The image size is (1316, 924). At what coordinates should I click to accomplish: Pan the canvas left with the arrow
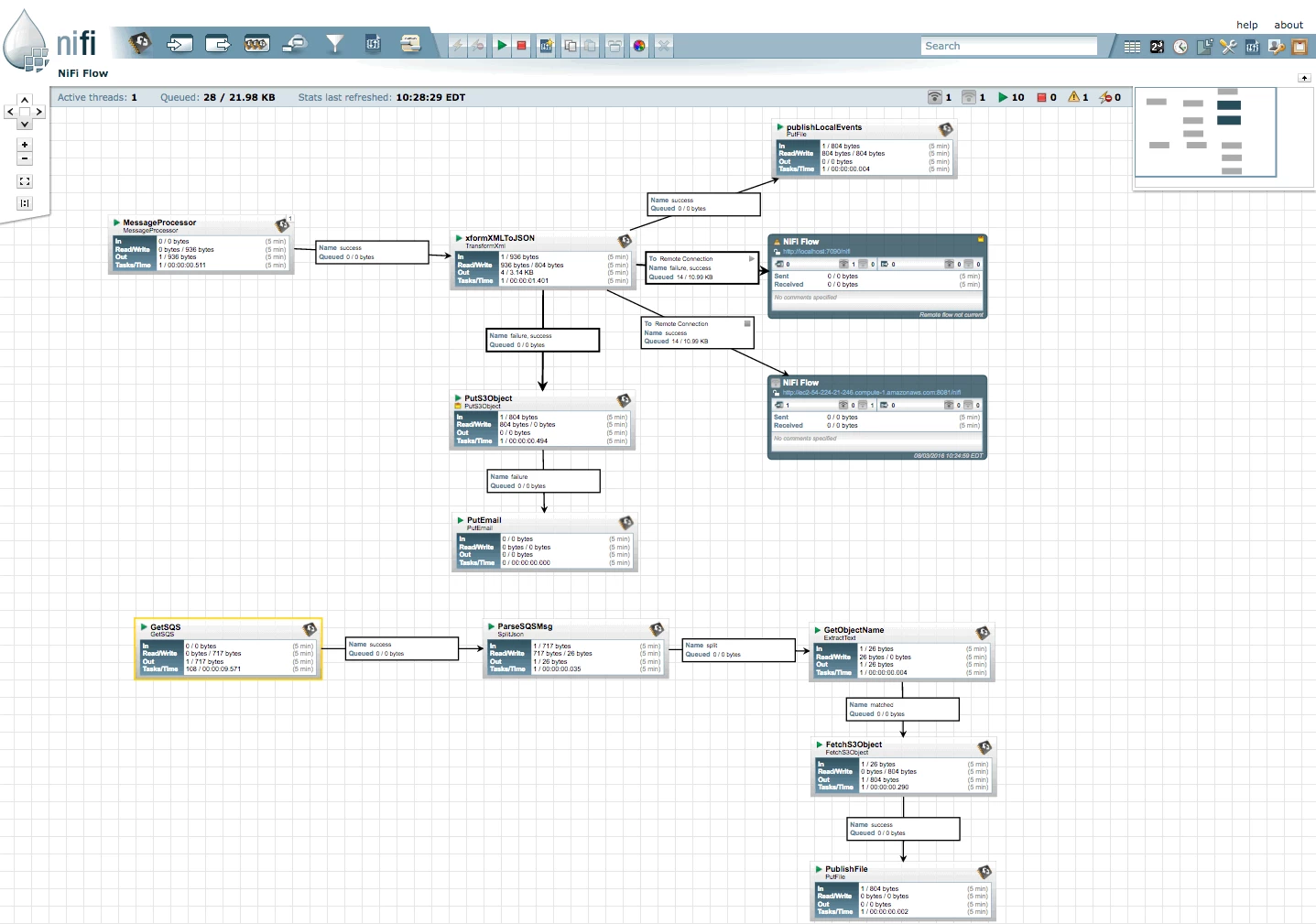click(11, 112)
